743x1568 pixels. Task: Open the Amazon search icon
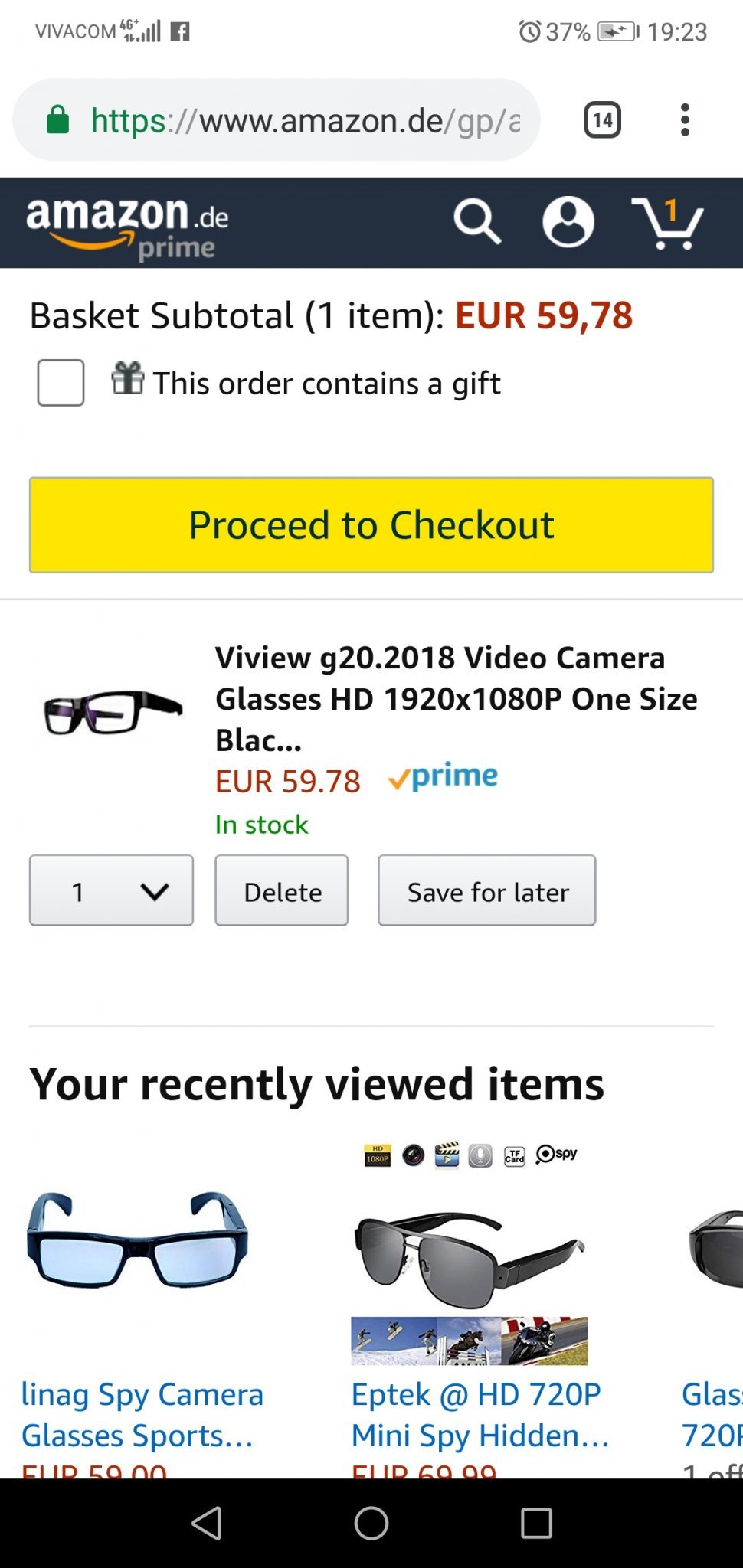pyautogui.click(x=476, y=222)
